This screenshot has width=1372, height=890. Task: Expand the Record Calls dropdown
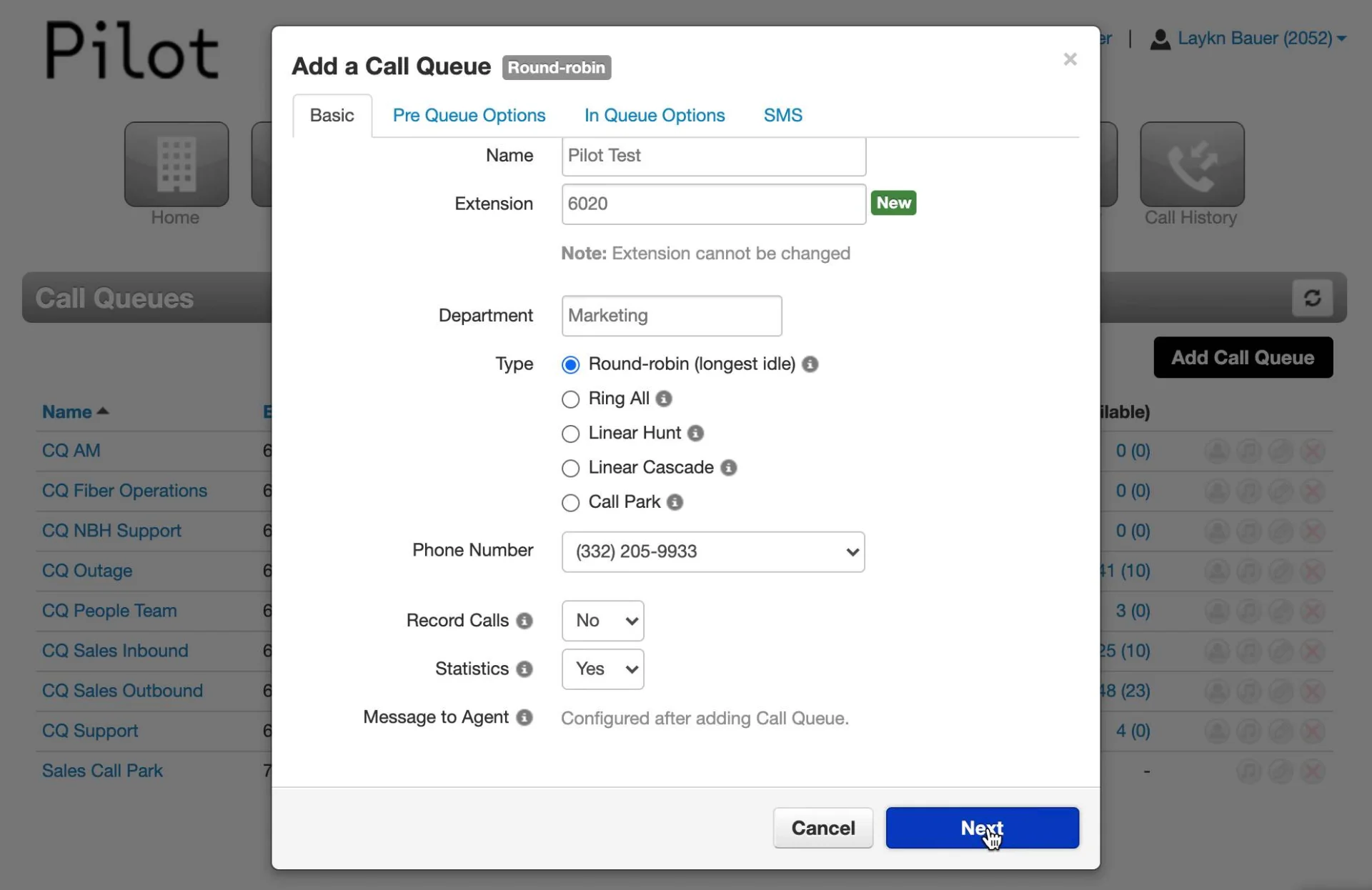[x=602, y=621]
